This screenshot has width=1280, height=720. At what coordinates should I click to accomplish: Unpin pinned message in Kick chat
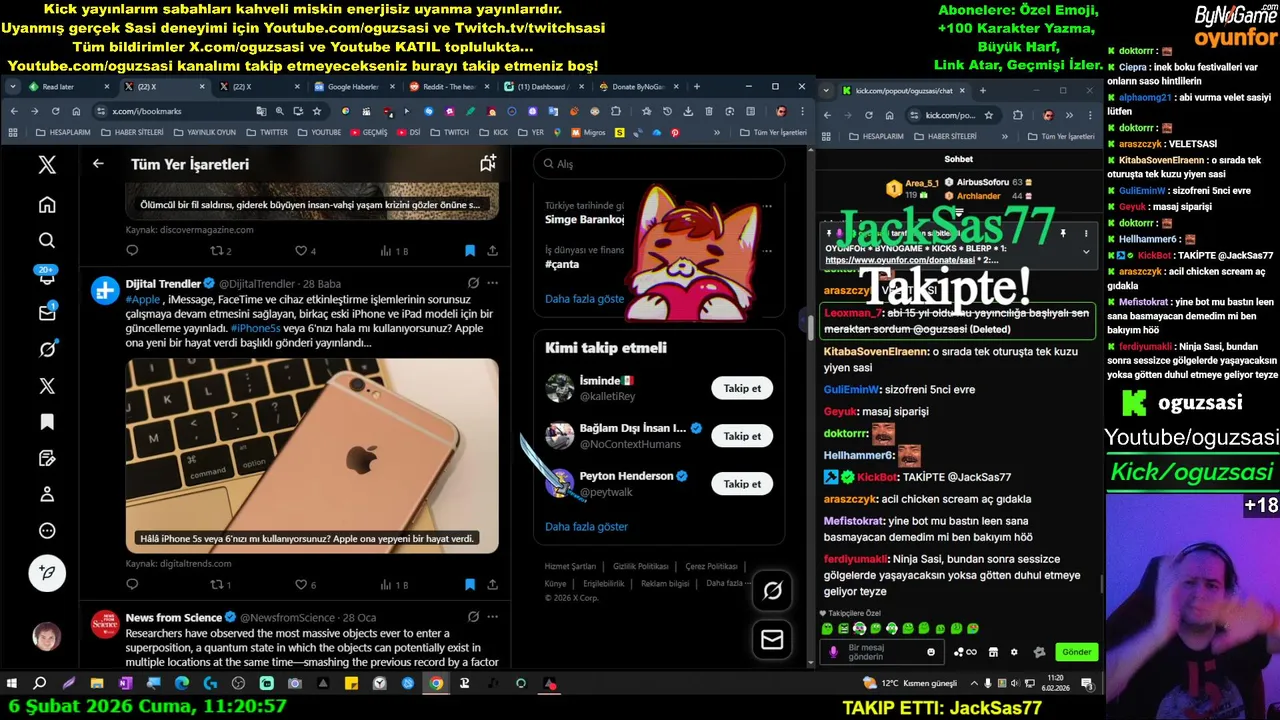coord(1063,234)
